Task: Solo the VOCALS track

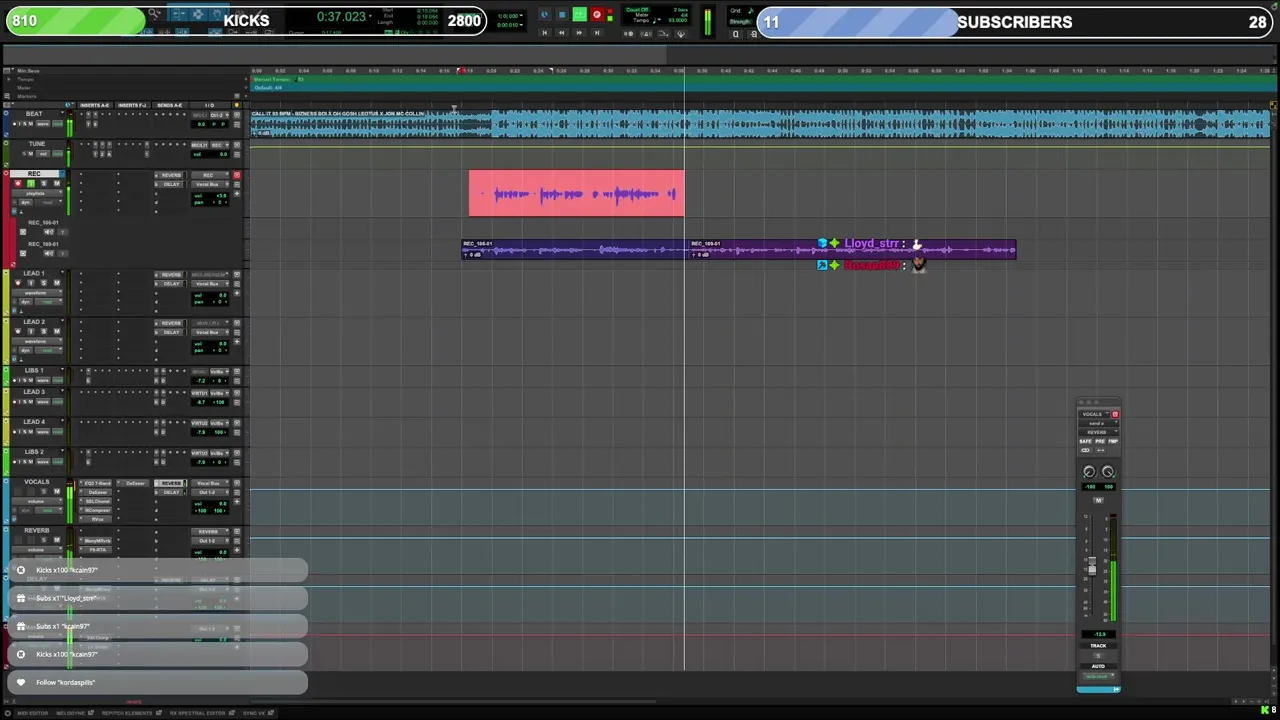Action: click(44, 491)
